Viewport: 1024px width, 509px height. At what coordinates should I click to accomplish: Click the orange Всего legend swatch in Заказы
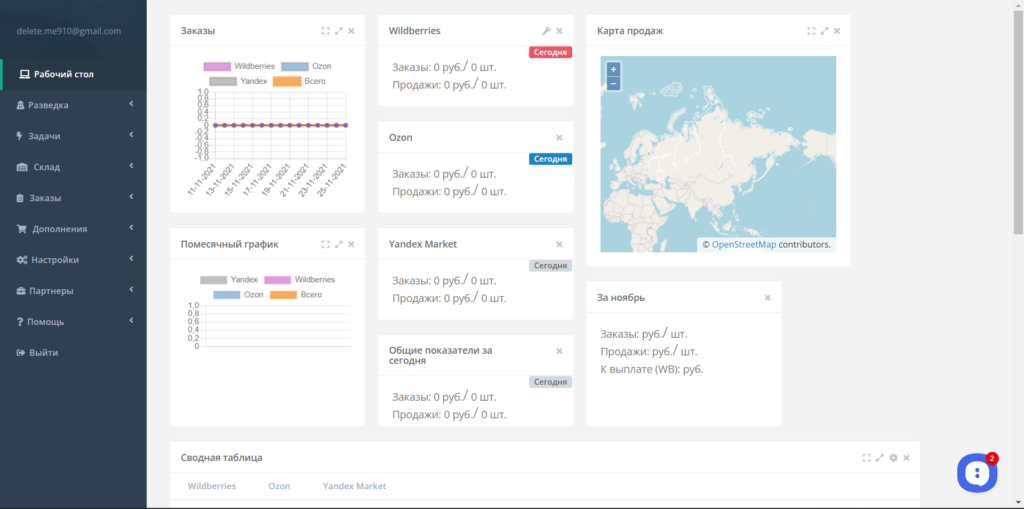pos(285,82)
